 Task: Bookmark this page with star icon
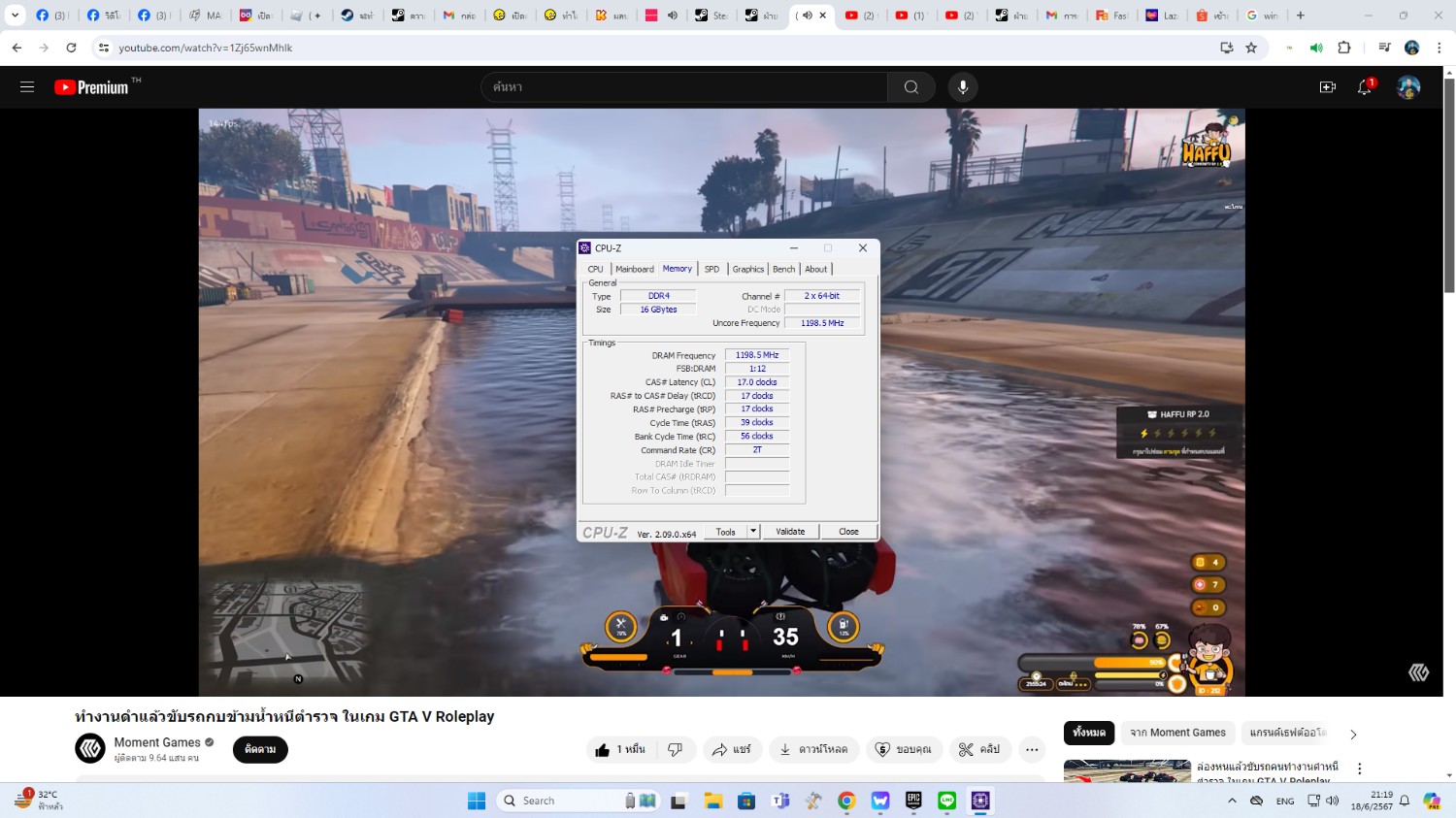1251,48
